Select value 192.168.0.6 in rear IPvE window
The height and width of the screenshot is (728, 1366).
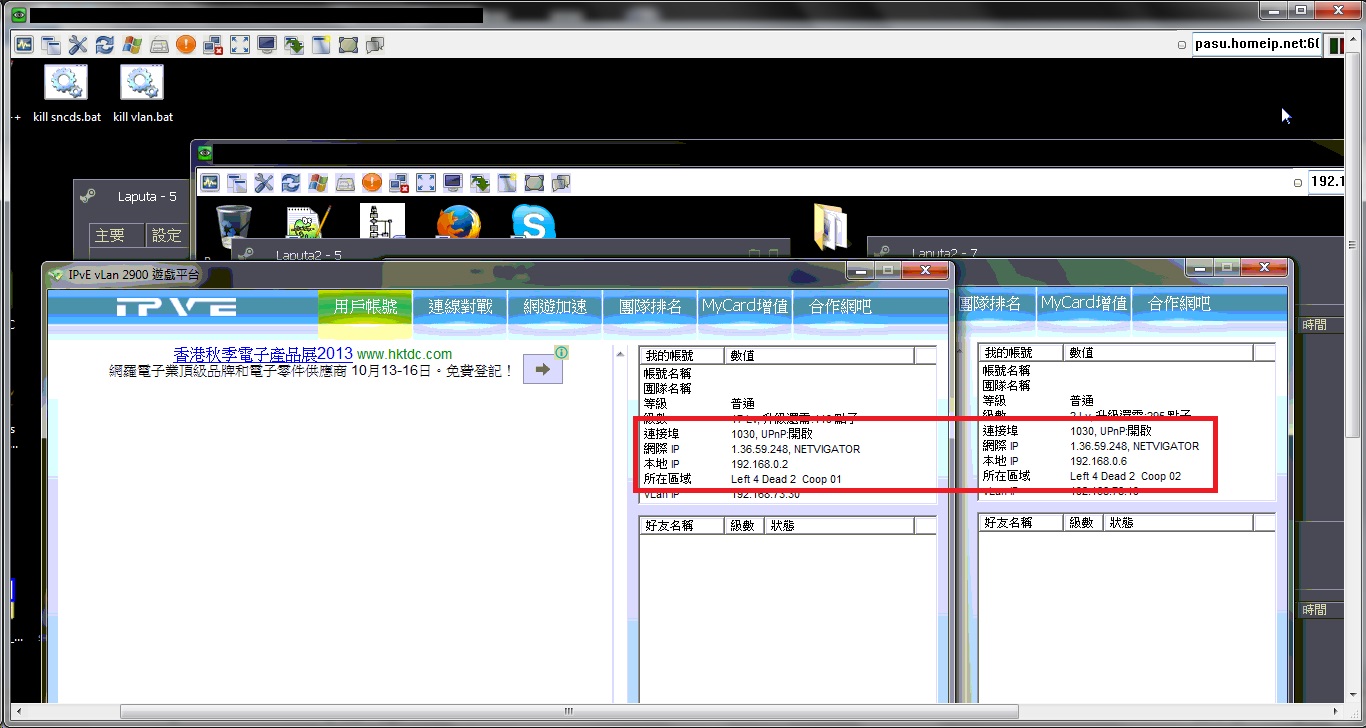[x=1099, y=461]
